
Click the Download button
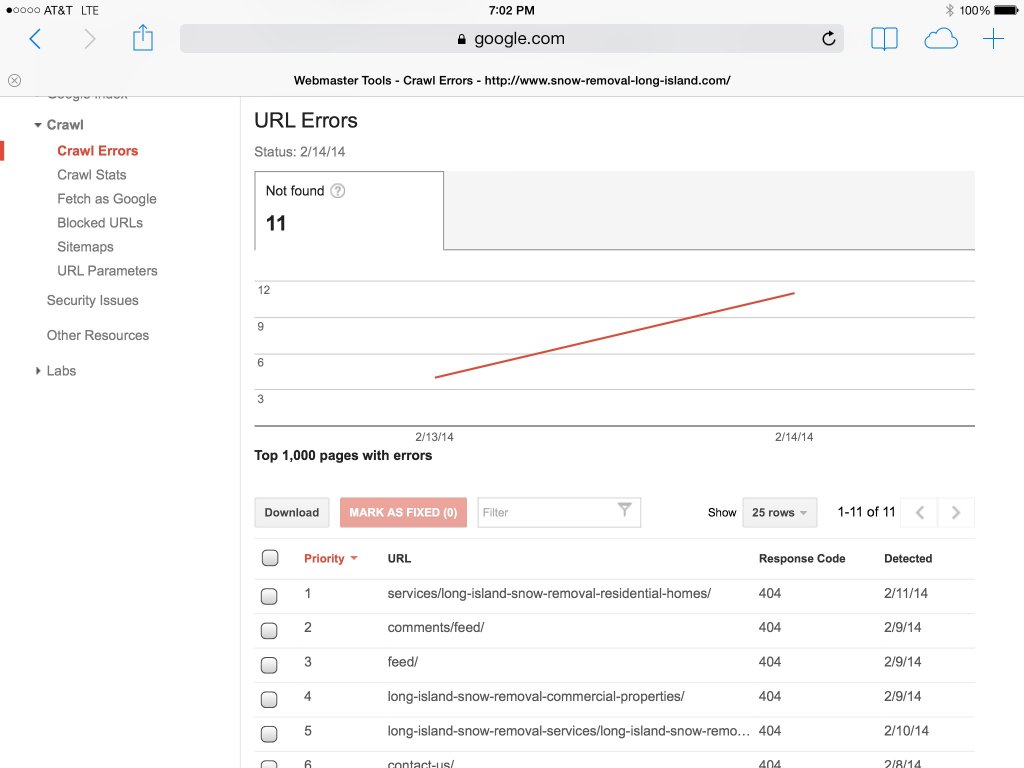pyautogui.click(x=291, y=513)
